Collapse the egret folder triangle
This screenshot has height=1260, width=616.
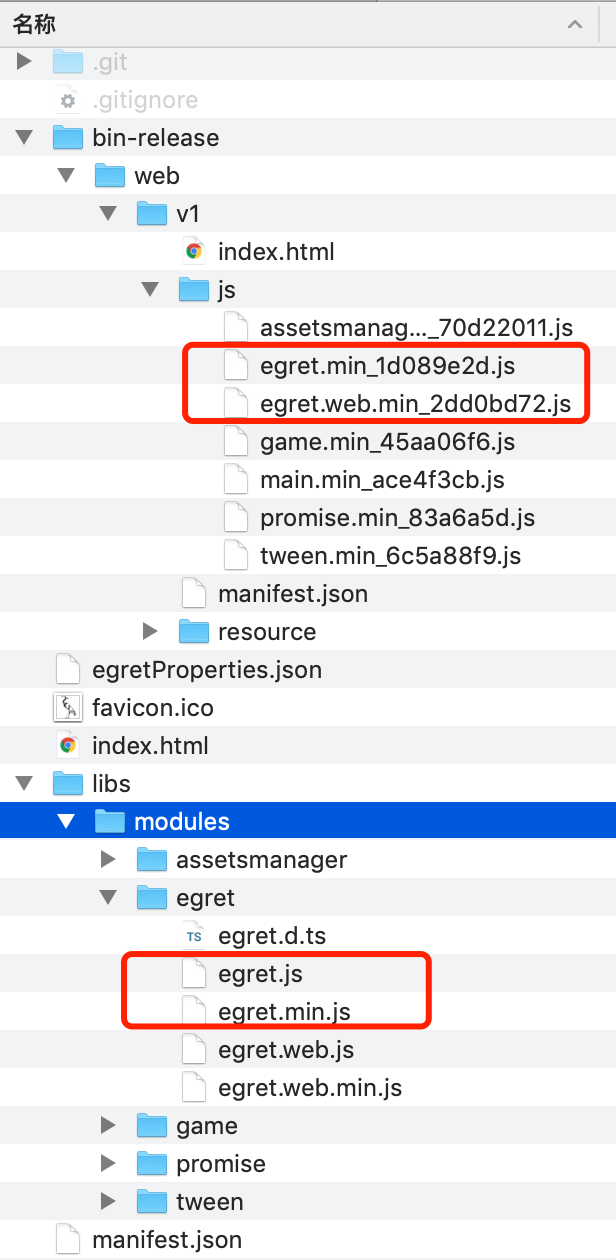[x=109, y=898]
